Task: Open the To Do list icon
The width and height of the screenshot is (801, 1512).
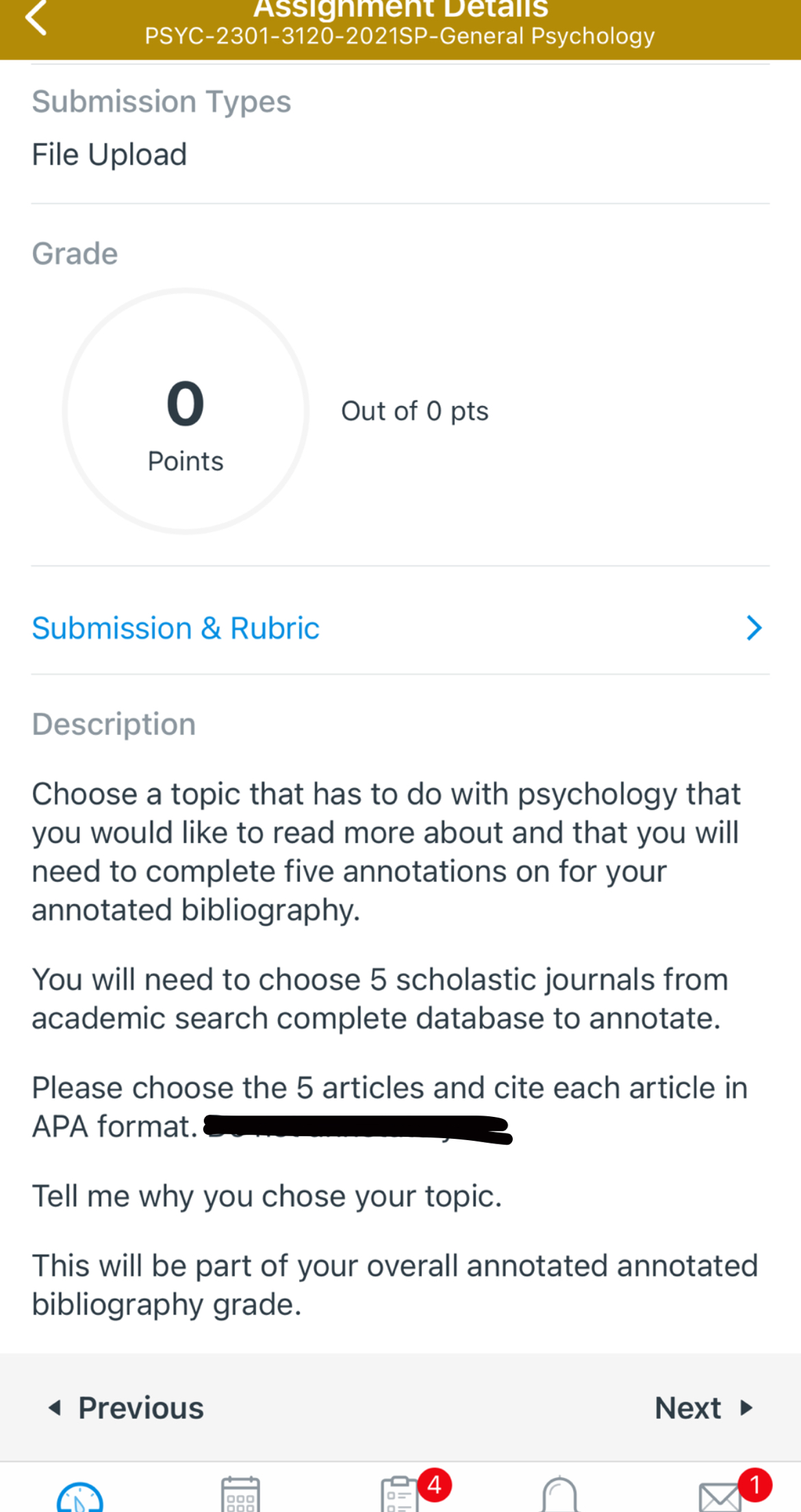Action: pyautogui.click(x=399, y=1496)
